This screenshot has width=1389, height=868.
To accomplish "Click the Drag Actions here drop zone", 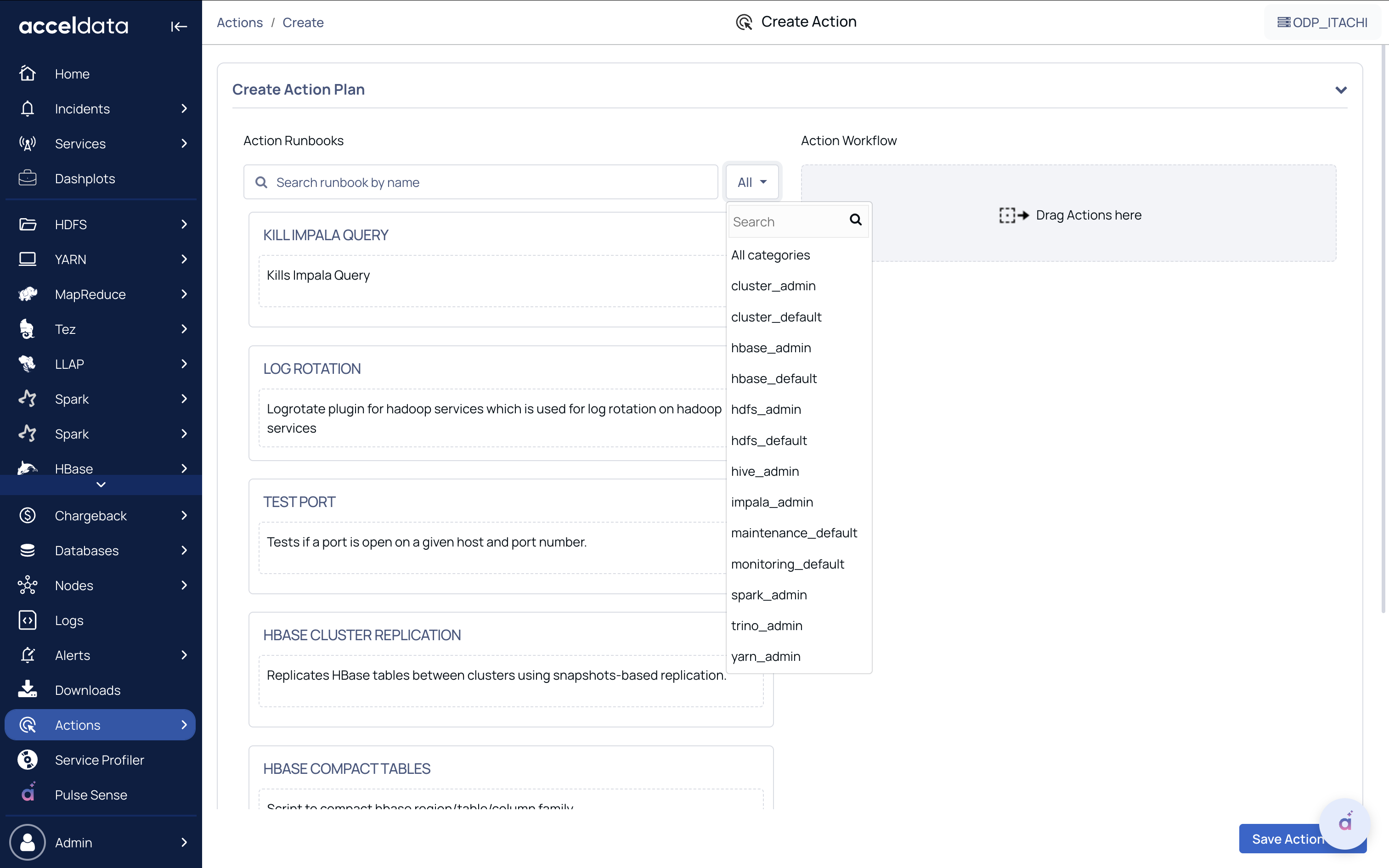I will click(1069, 213).
